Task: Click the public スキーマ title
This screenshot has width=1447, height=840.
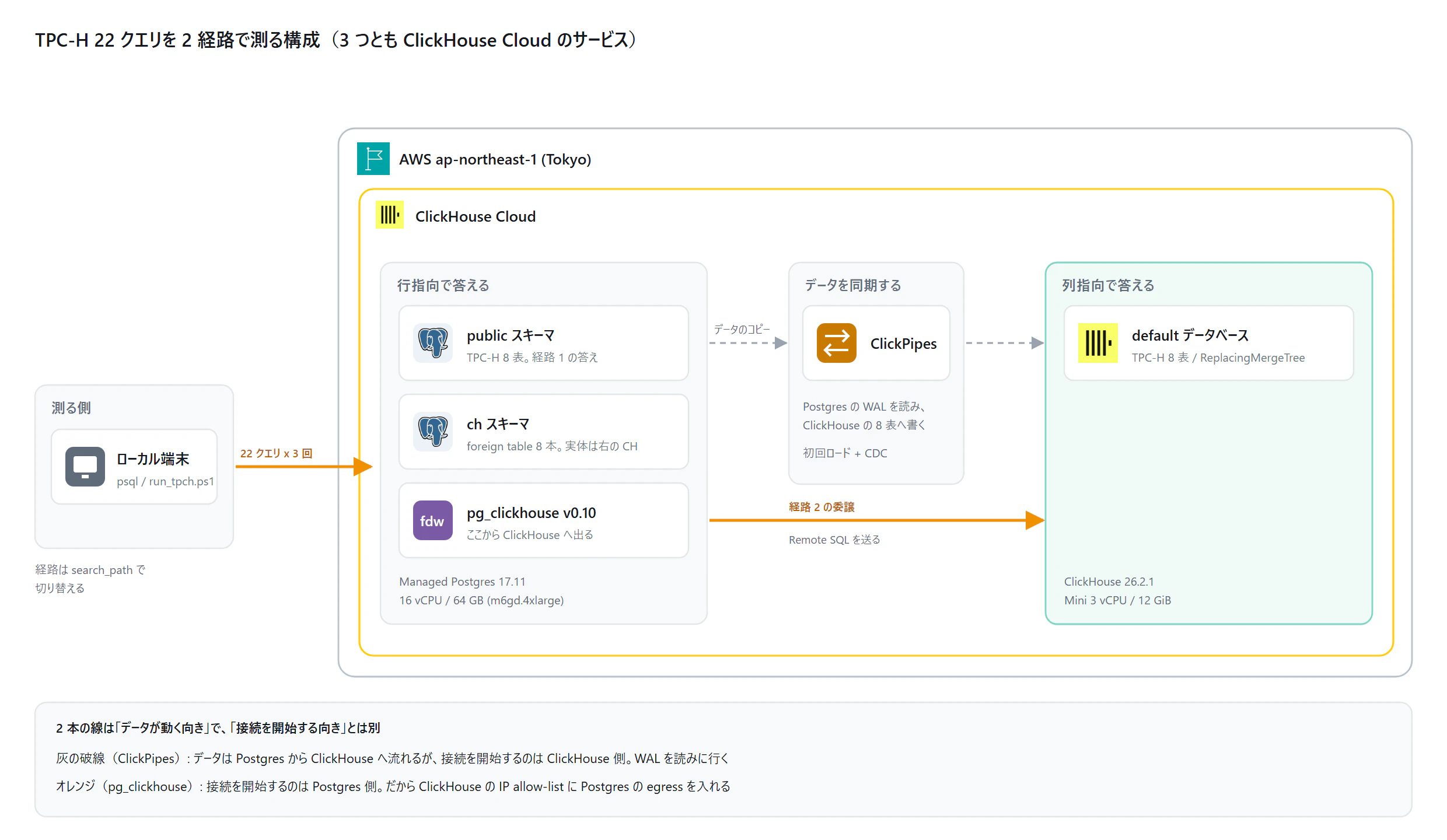Action: pyautogui.click(x=511, y=335)
